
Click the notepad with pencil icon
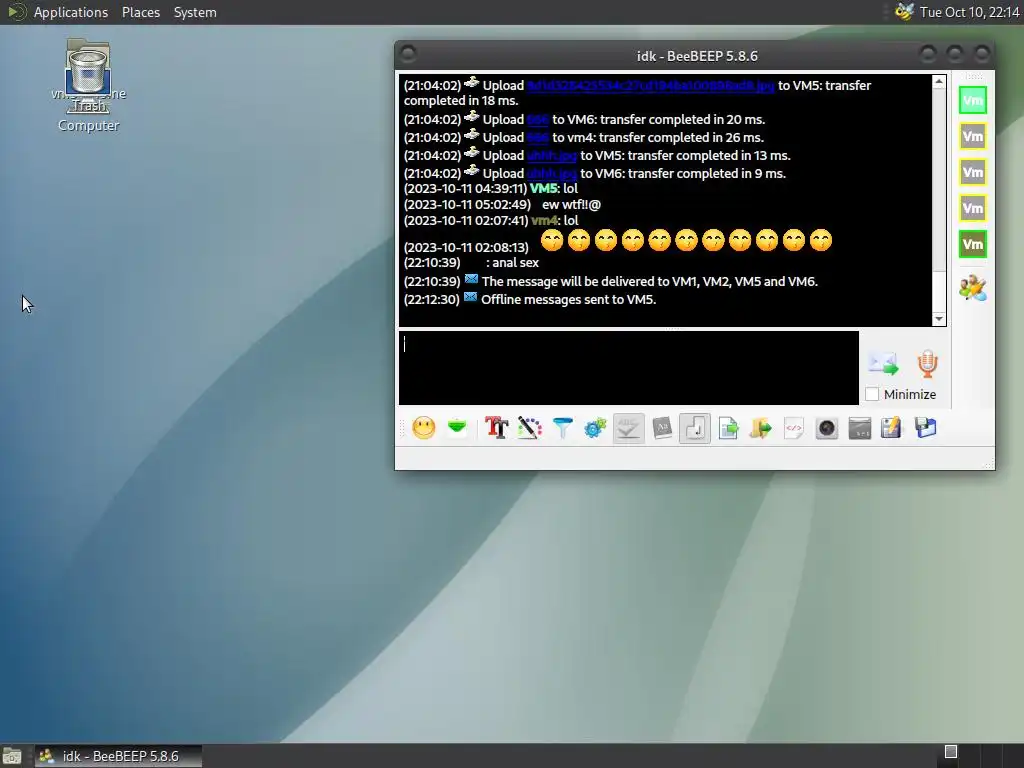[x=891, y=428]
